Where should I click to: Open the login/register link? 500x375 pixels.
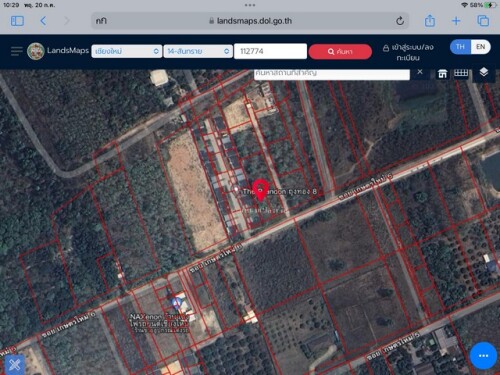click(x=408, y=52)
